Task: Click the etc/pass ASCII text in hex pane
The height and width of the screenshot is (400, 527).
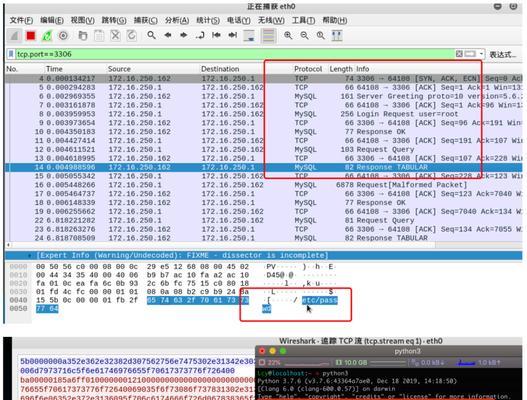Action: pyautogui.click(x=320, y=300)
